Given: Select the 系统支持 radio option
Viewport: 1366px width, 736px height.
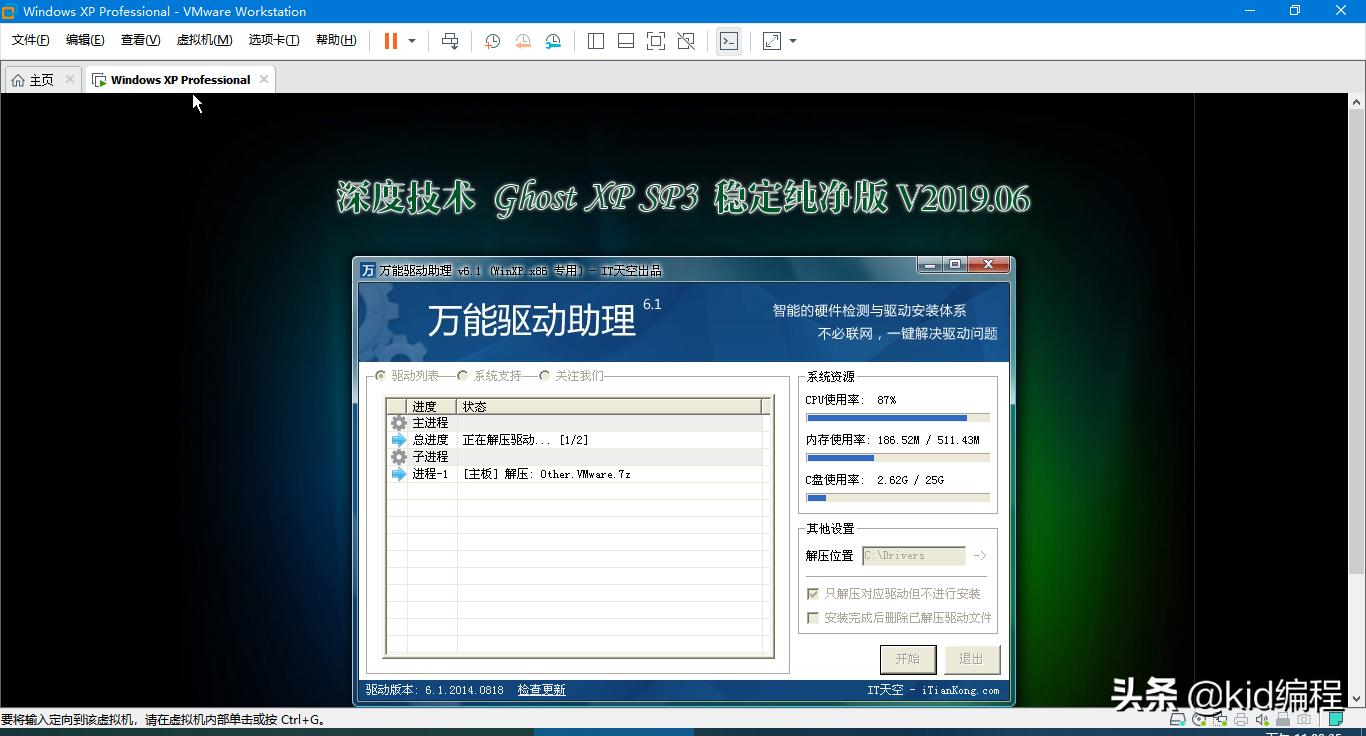Looking at the screenshot, I should pyautogui.click(x=463, y=376).
